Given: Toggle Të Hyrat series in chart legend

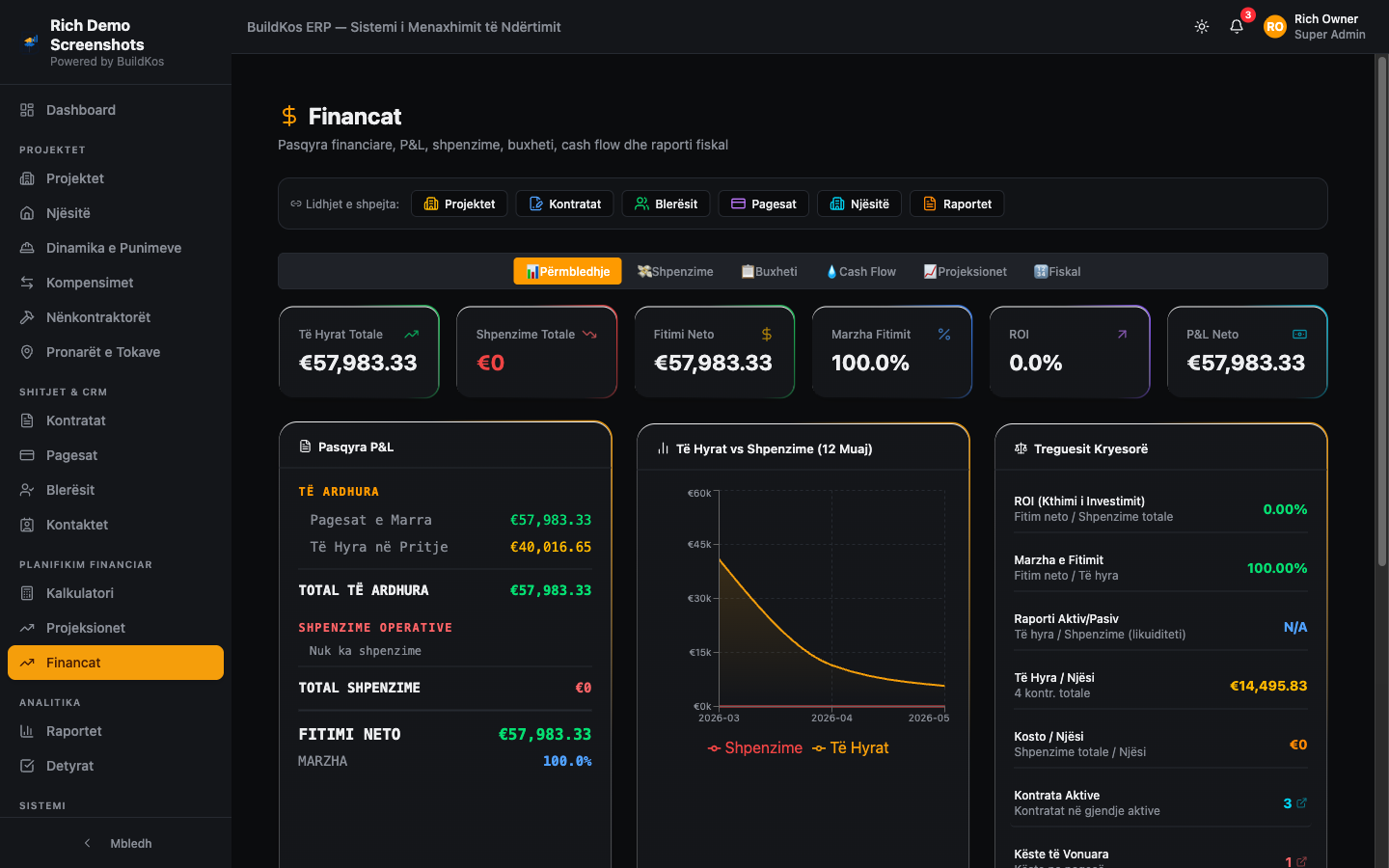Looking at the screenshot, I should coord(851,747).
